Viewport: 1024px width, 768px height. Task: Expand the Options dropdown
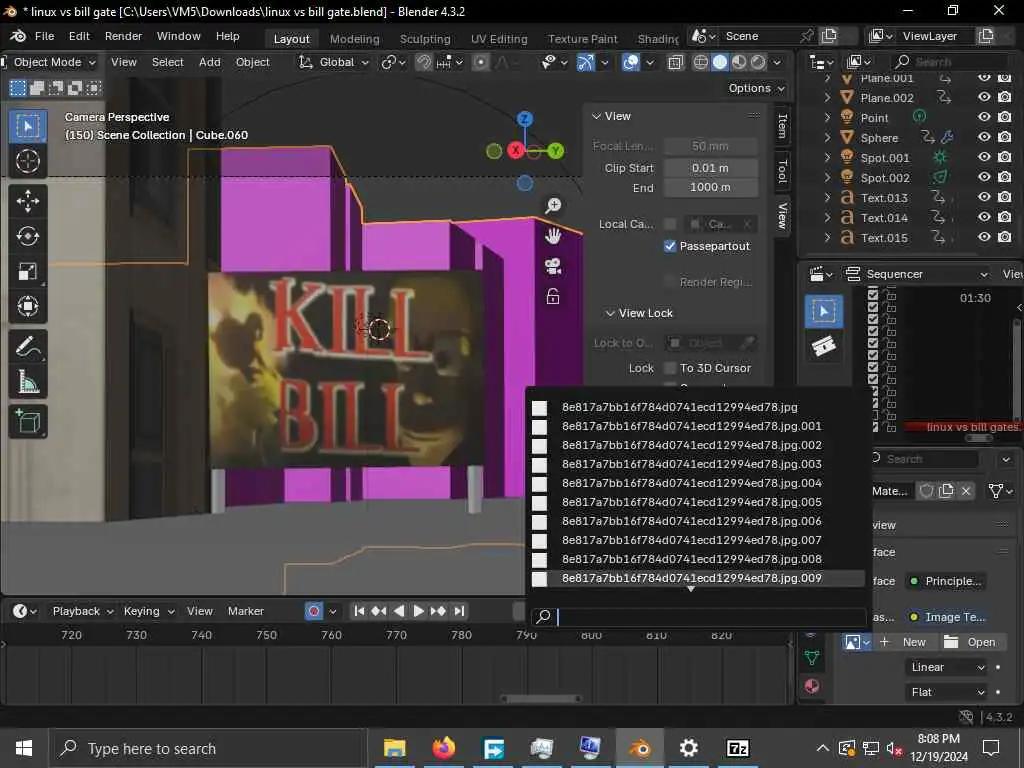point(756,88)
